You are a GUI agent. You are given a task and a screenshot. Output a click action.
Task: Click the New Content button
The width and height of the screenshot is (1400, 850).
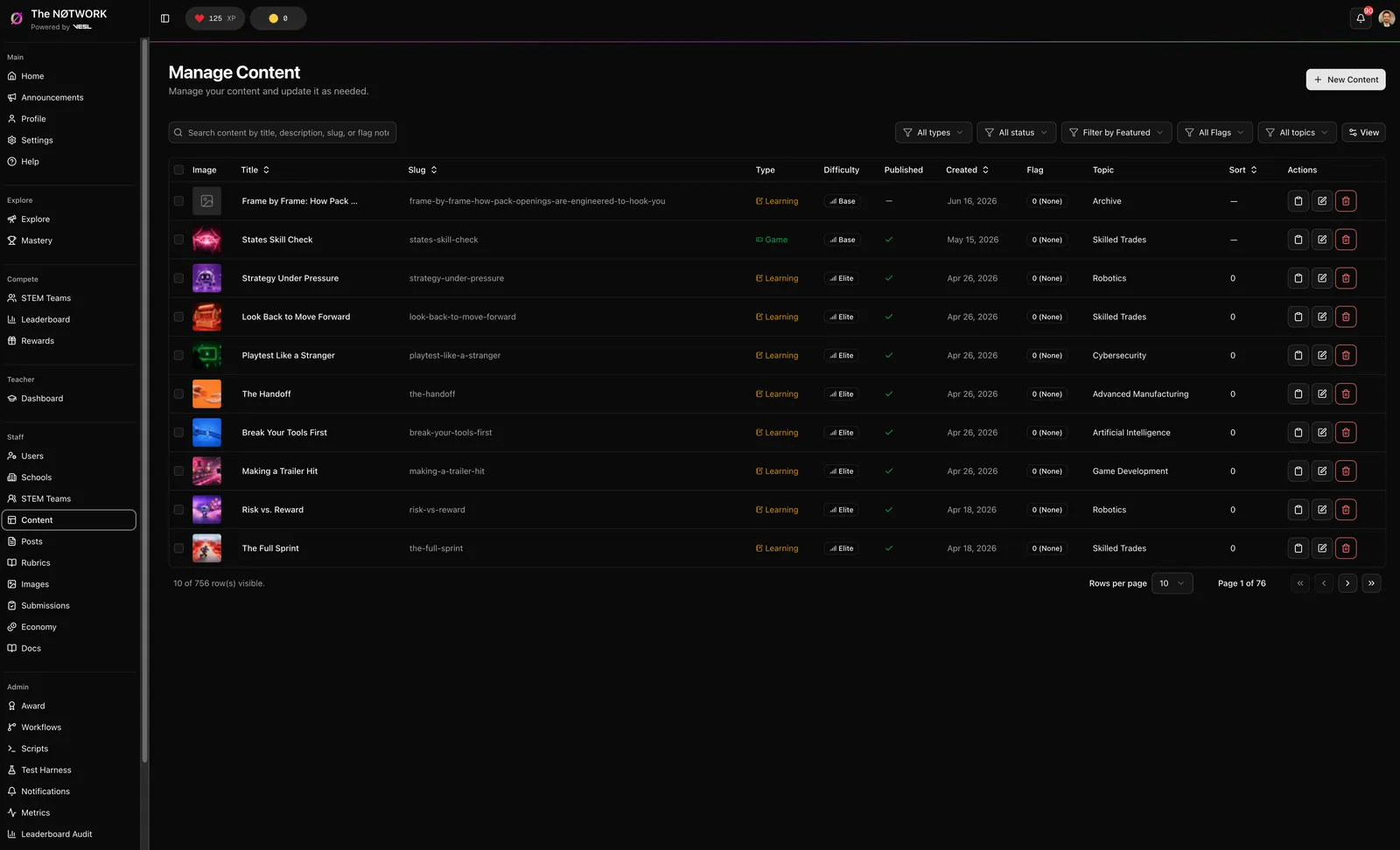1346,80
